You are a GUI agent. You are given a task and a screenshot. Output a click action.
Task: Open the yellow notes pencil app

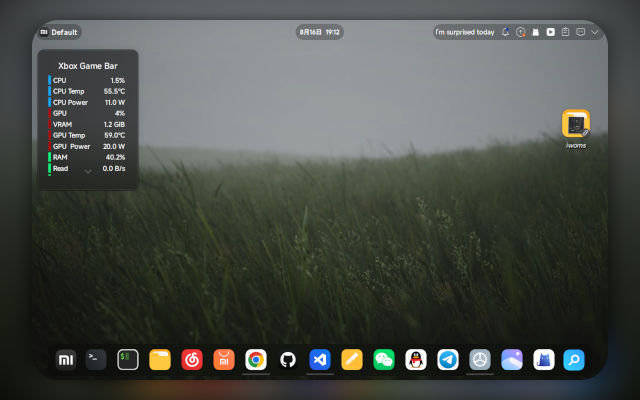(x=352, y=360)
